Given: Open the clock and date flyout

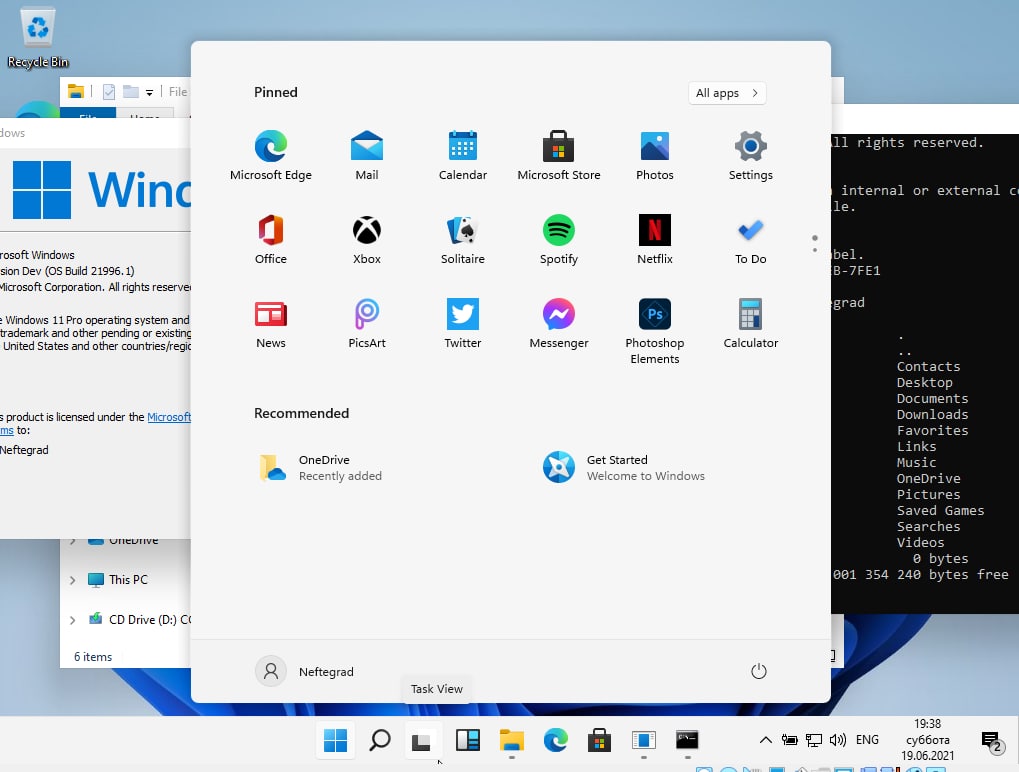Looking at the screenshot, I should tap(927, 740).
